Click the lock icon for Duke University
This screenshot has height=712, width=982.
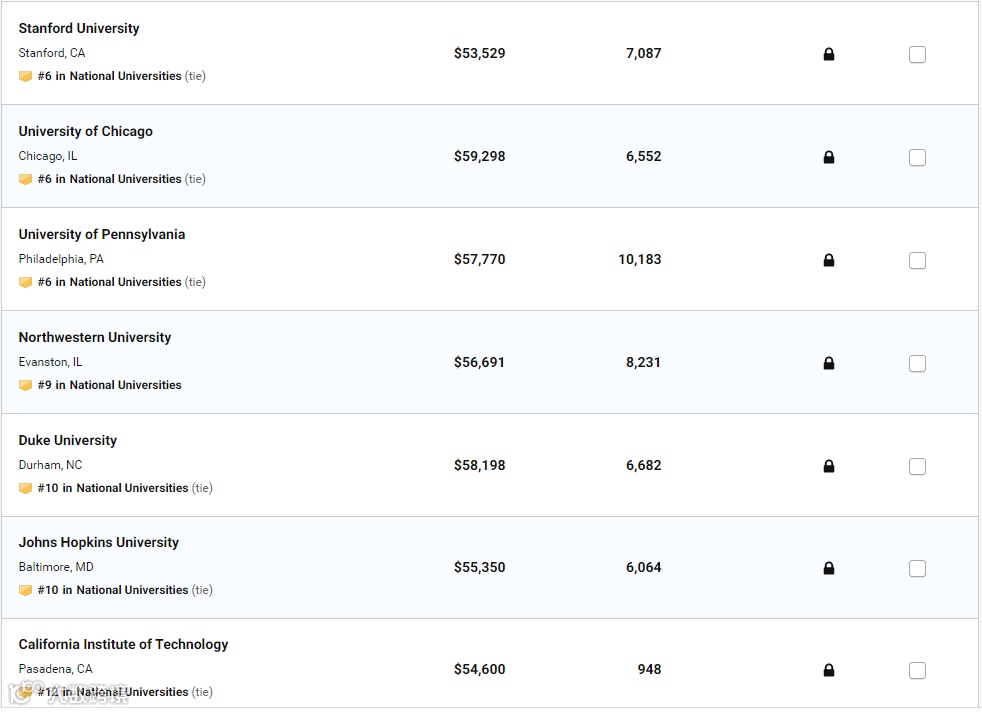[828, 467]
